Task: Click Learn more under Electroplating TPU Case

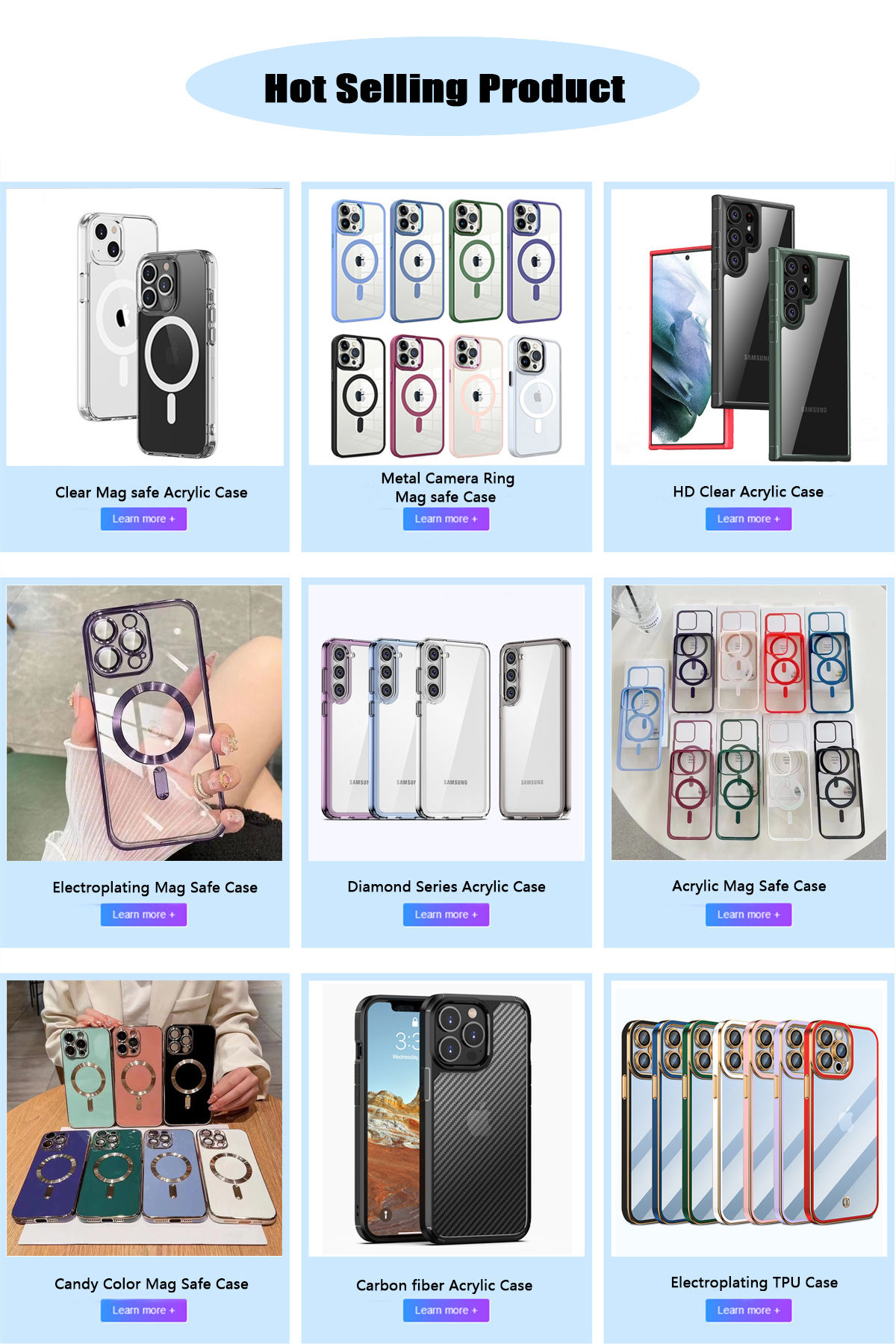Action: 748,1310
